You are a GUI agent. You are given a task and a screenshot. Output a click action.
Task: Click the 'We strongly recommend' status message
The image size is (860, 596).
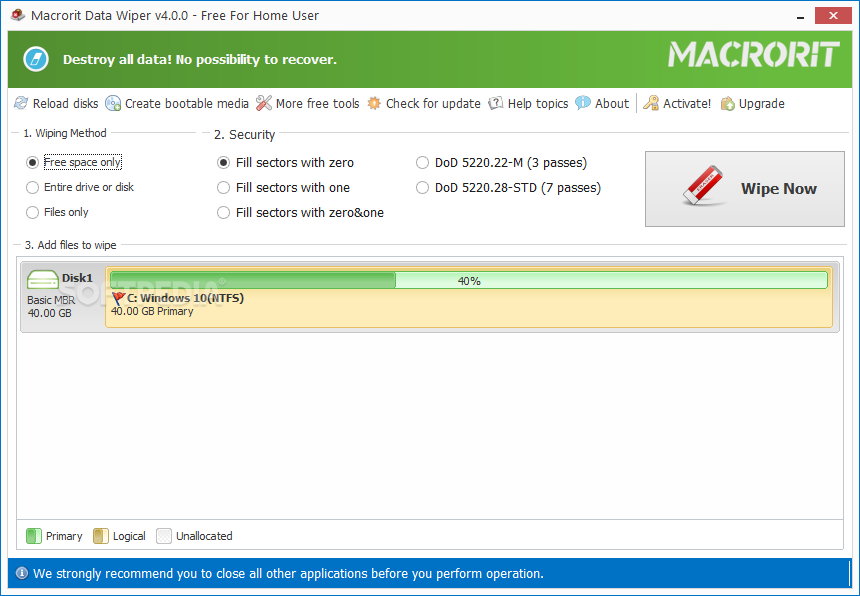pyautogui.click(x=288, y=574)
